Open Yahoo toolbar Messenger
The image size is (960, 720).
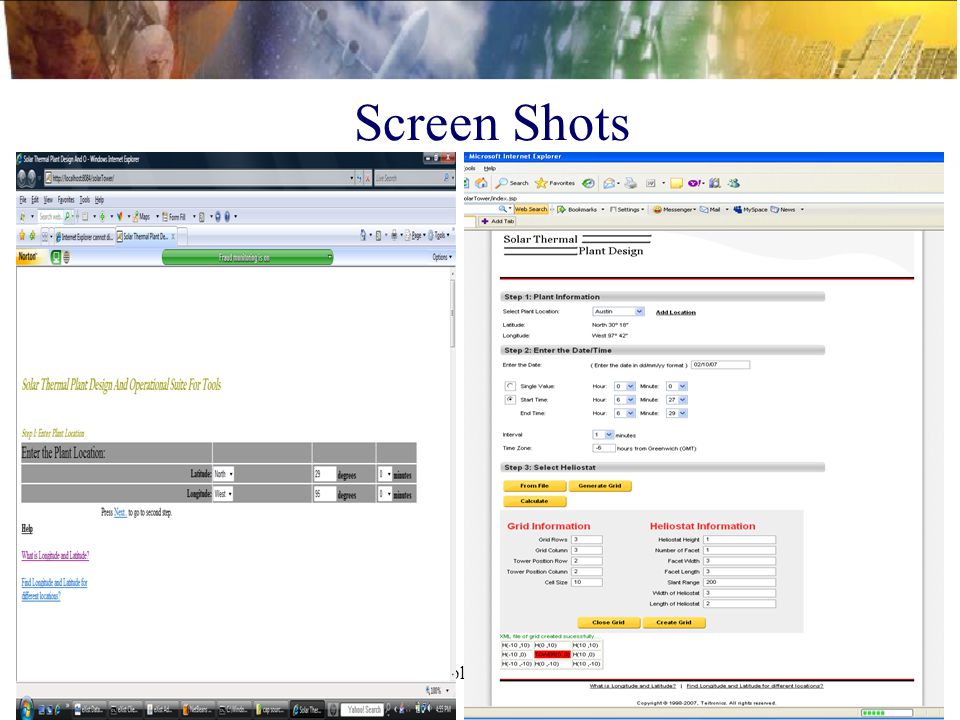(x=674, y=209)
